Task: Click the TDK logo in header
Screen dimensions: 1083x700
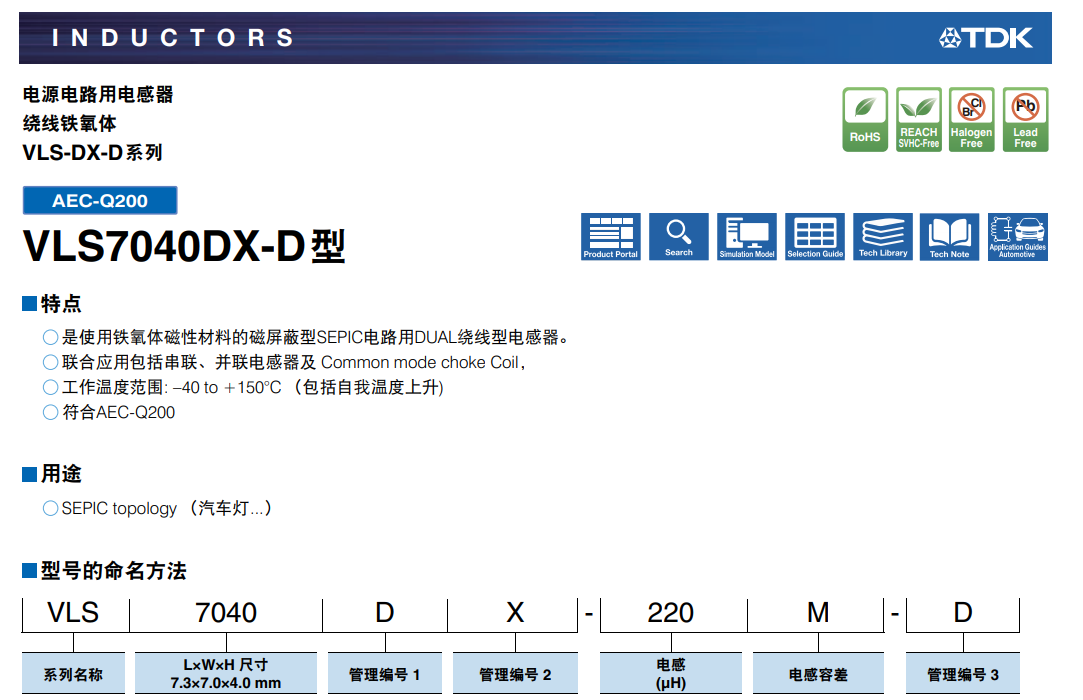Action: [x=986, y=38]
